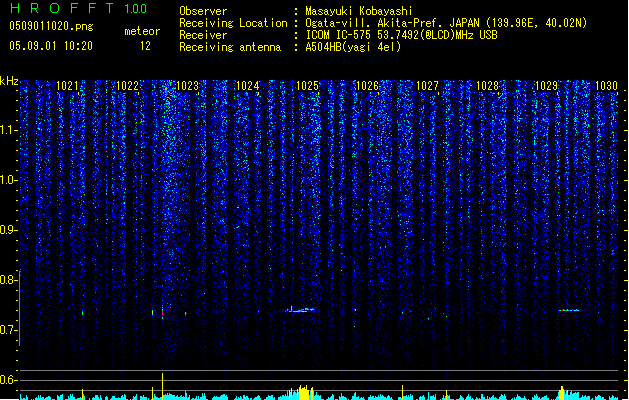Viewport: 629px width, 400px height.
Task: Click the 1021 time marker
Action: [67, 86]
